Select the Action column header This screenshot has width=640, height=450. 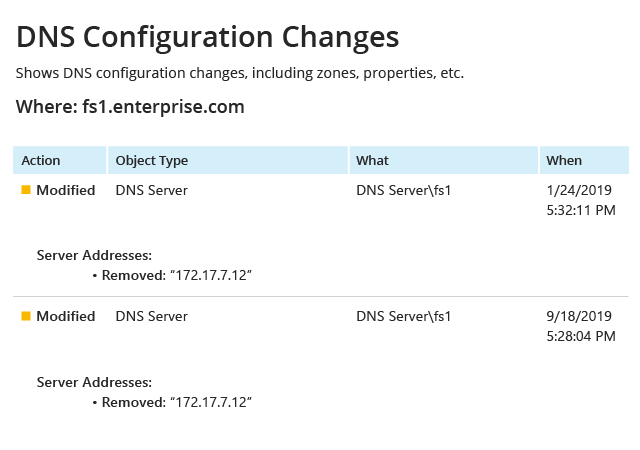tap(60, 160)
